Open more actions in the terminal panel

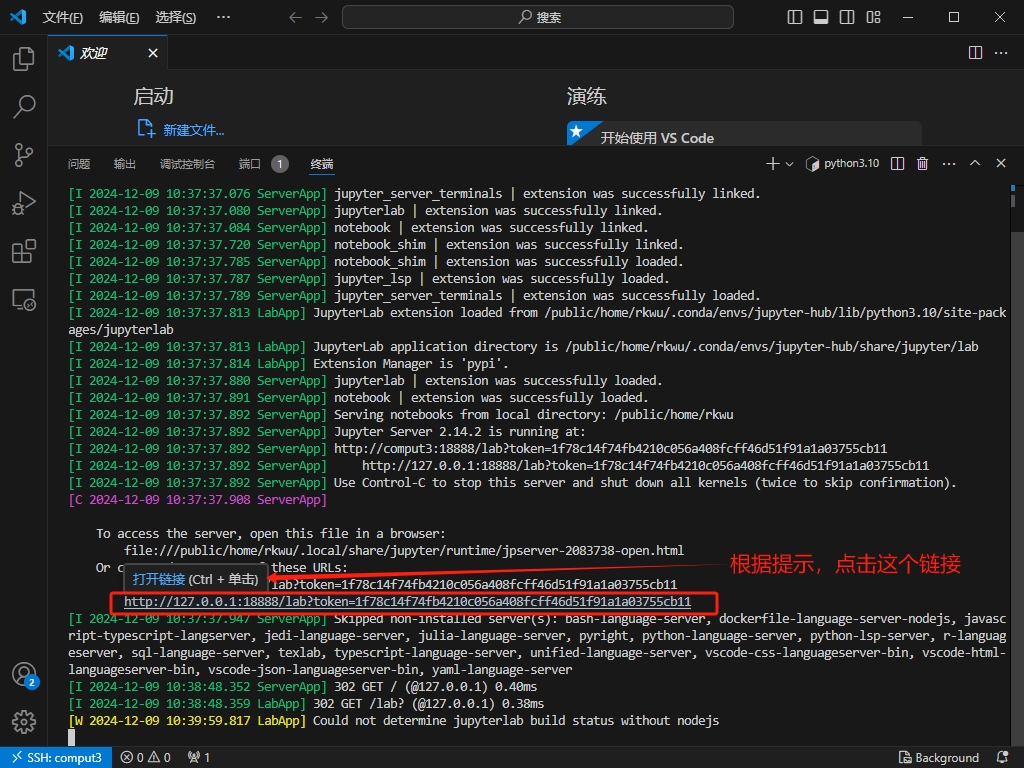pos(949,163)
